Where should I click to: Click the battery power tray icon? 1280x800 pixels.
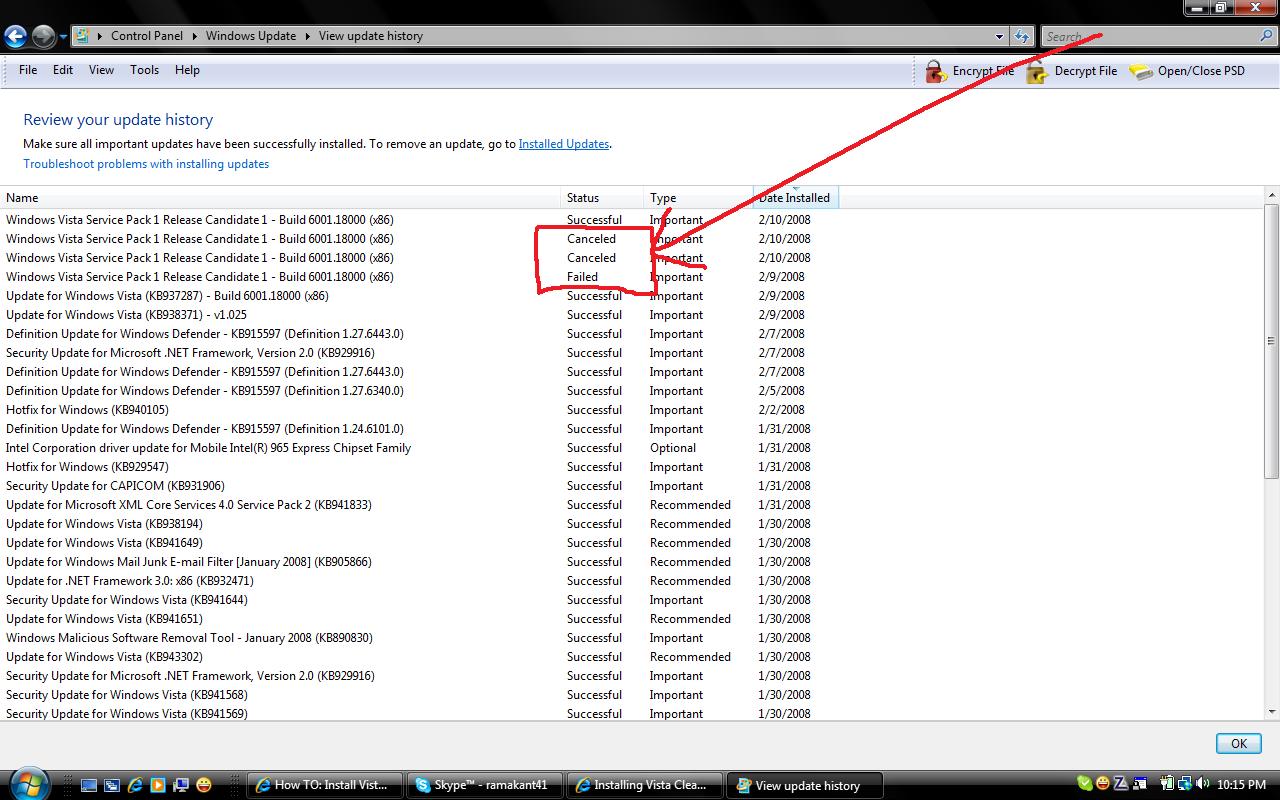point(1166,784)
